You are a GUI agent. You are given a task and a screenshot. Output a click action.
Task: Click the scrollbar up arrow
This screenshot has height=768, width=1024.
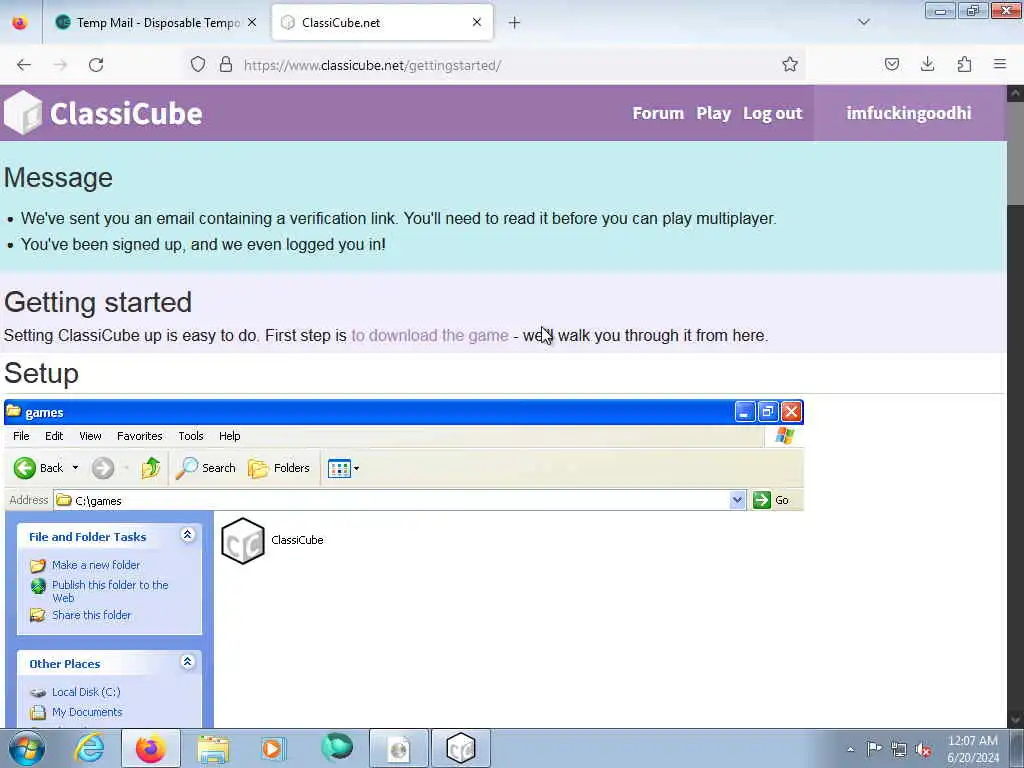click(x=1015, y=93)
